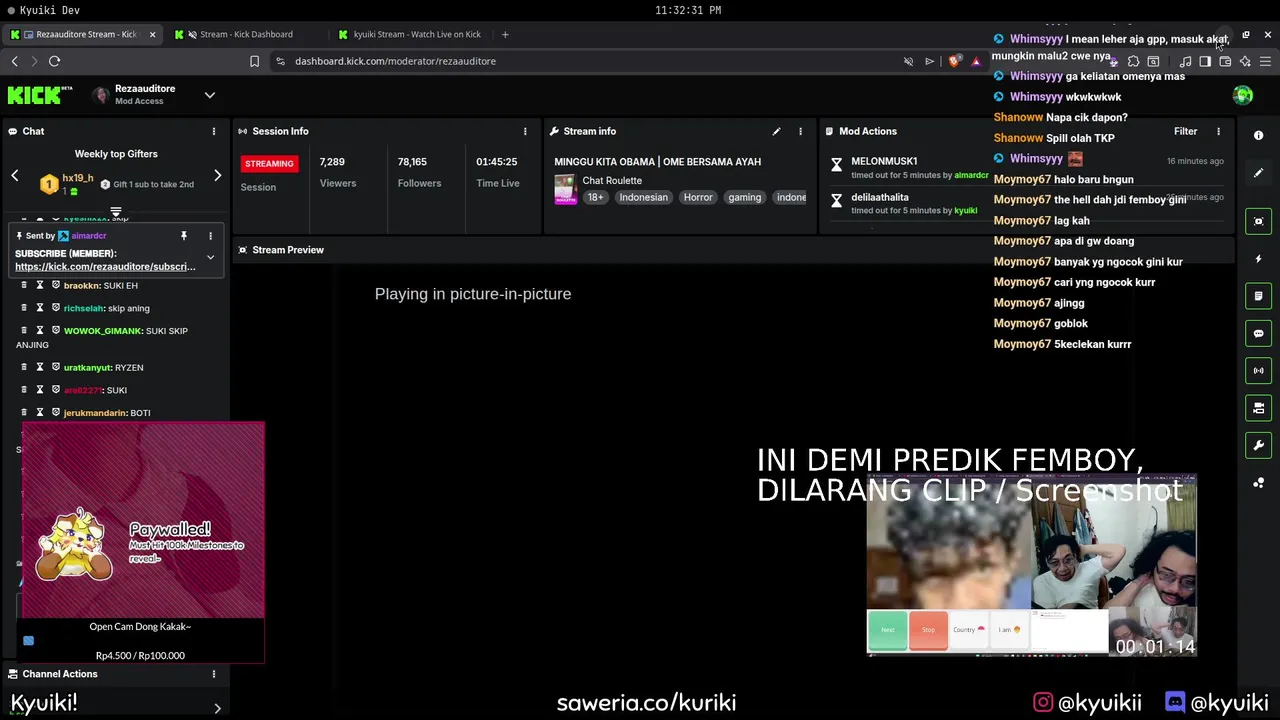Open the green user profile avatar
The height and width of the screenshot is (720, 1280).
1243,95
